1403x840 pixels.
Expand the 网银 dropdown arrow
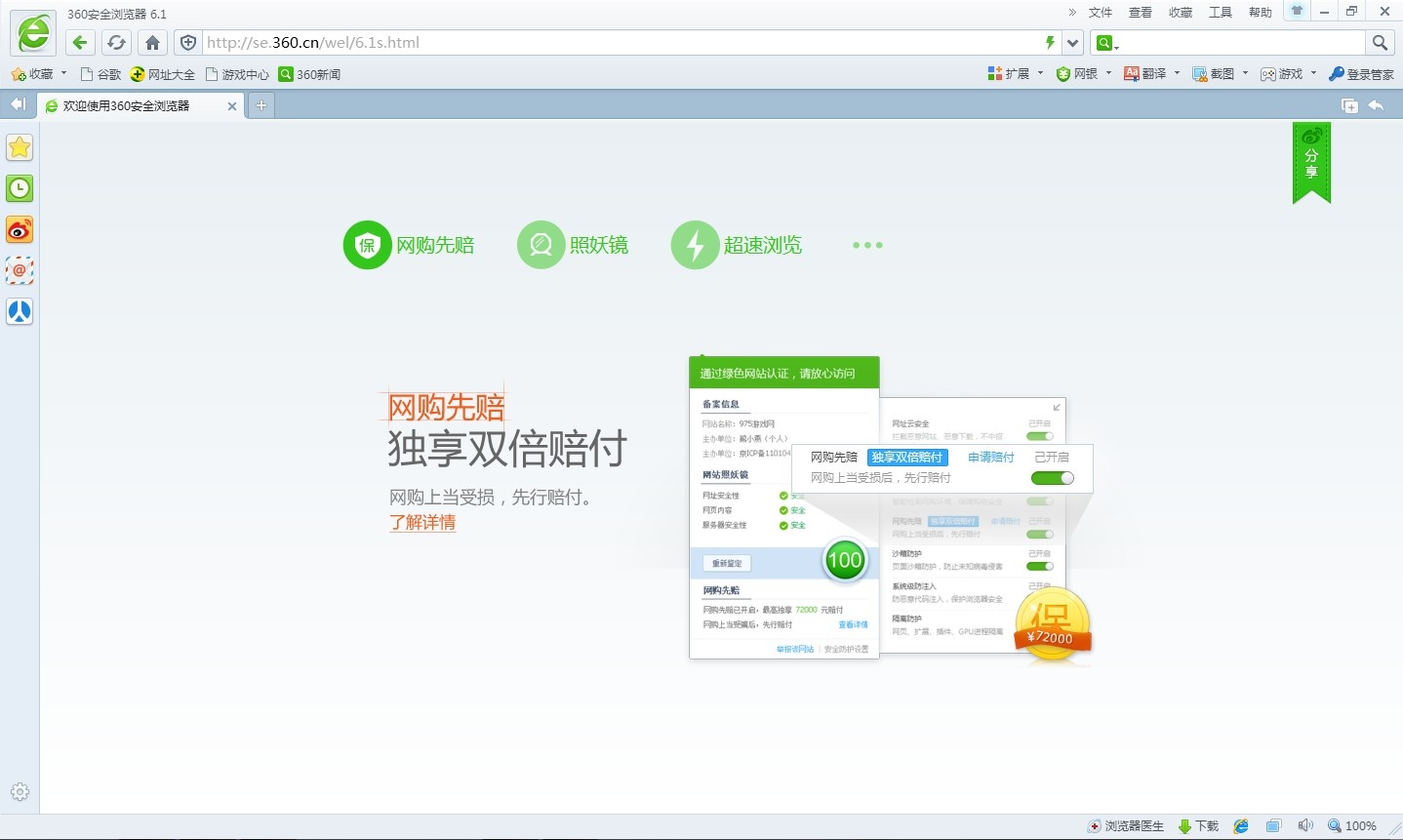[x=1108, y=73]
